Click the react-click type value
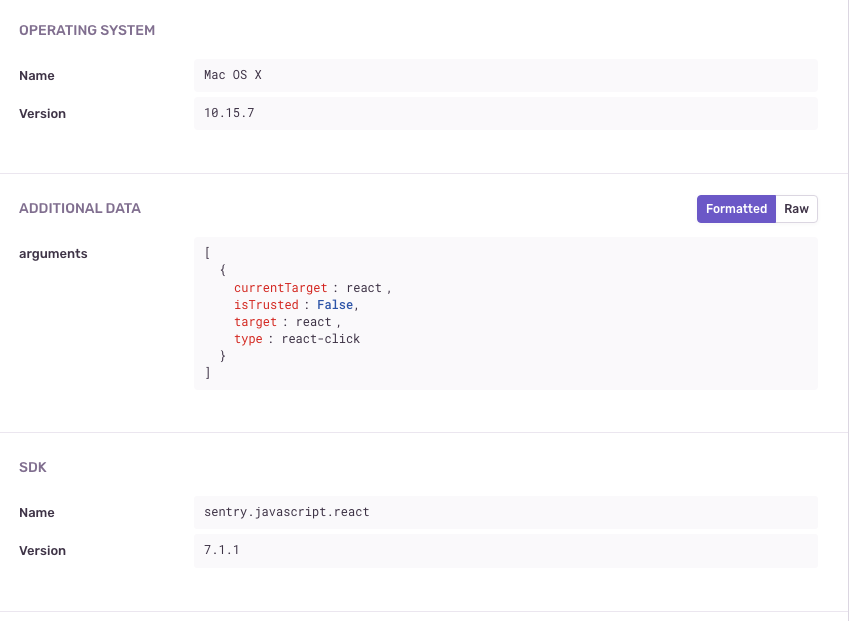 [320, 339]
